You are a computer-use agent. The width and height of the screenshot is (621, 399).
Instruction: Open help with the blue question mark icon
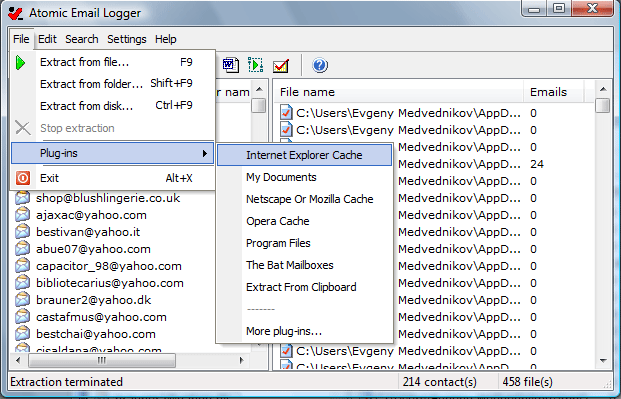[x=320, y=65]
